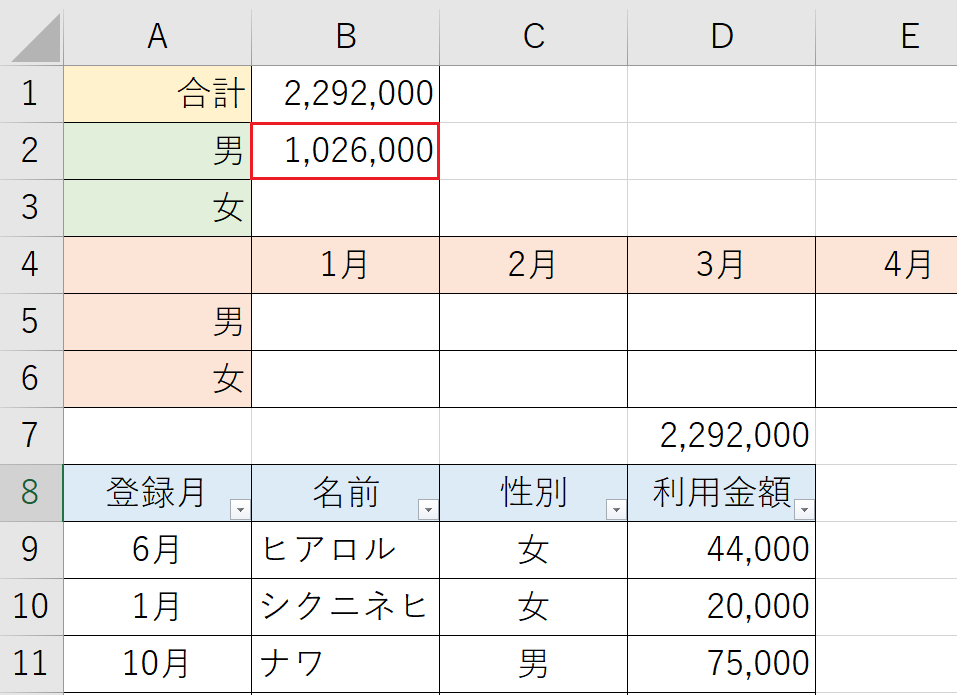Select row 5 header
957x695 pixels.
(31, 322)
